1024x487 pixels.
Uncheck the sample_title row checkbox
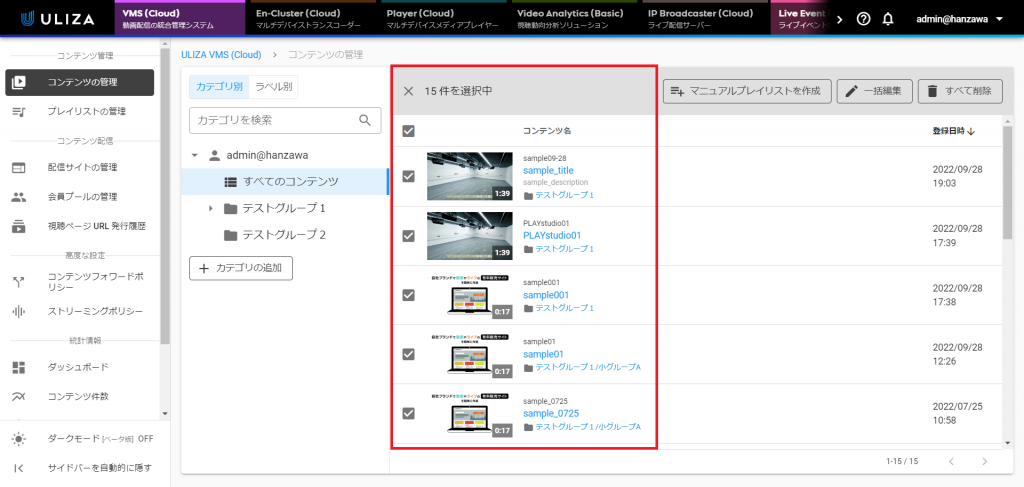pyautogui.click(x=408, y=176)
